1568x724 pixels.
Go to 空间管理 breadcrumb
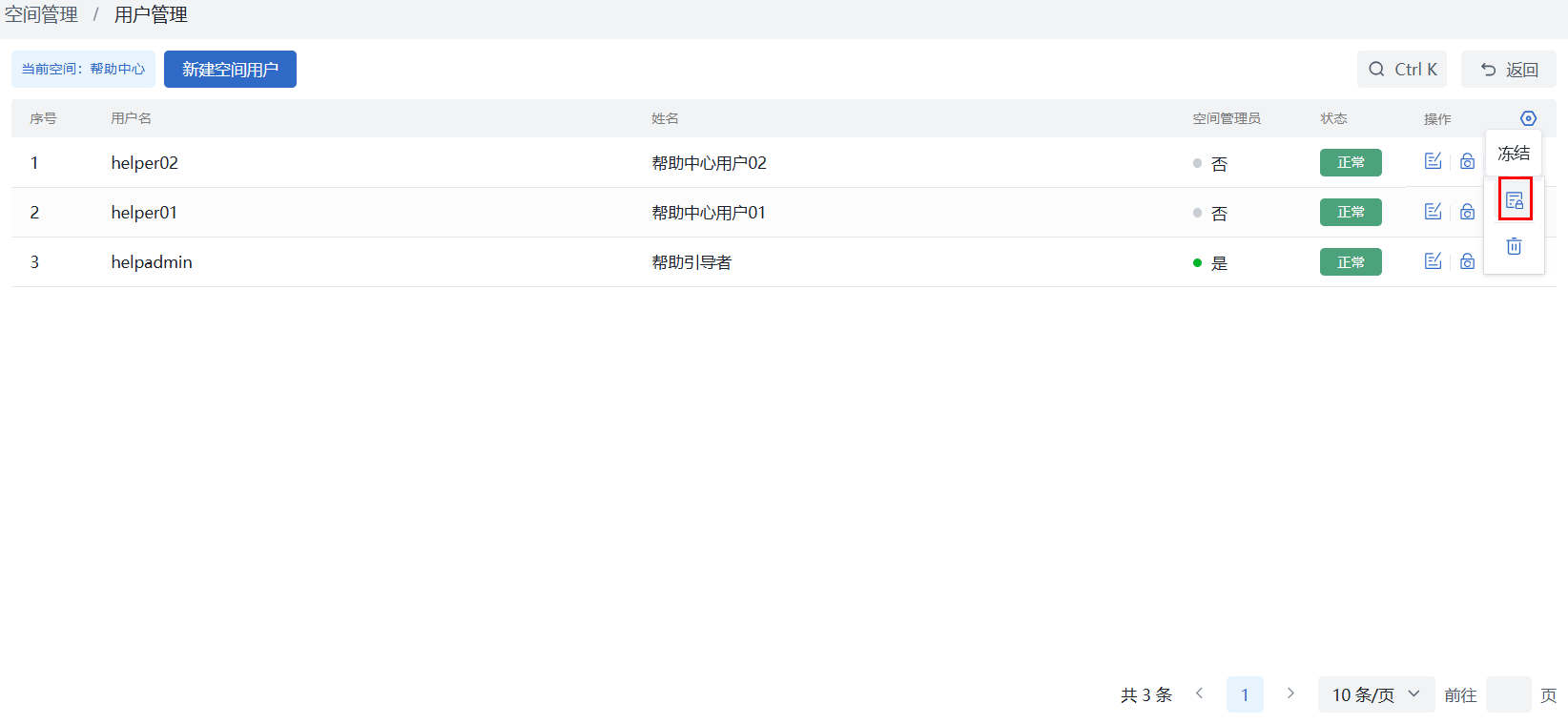tap(41, 14)
